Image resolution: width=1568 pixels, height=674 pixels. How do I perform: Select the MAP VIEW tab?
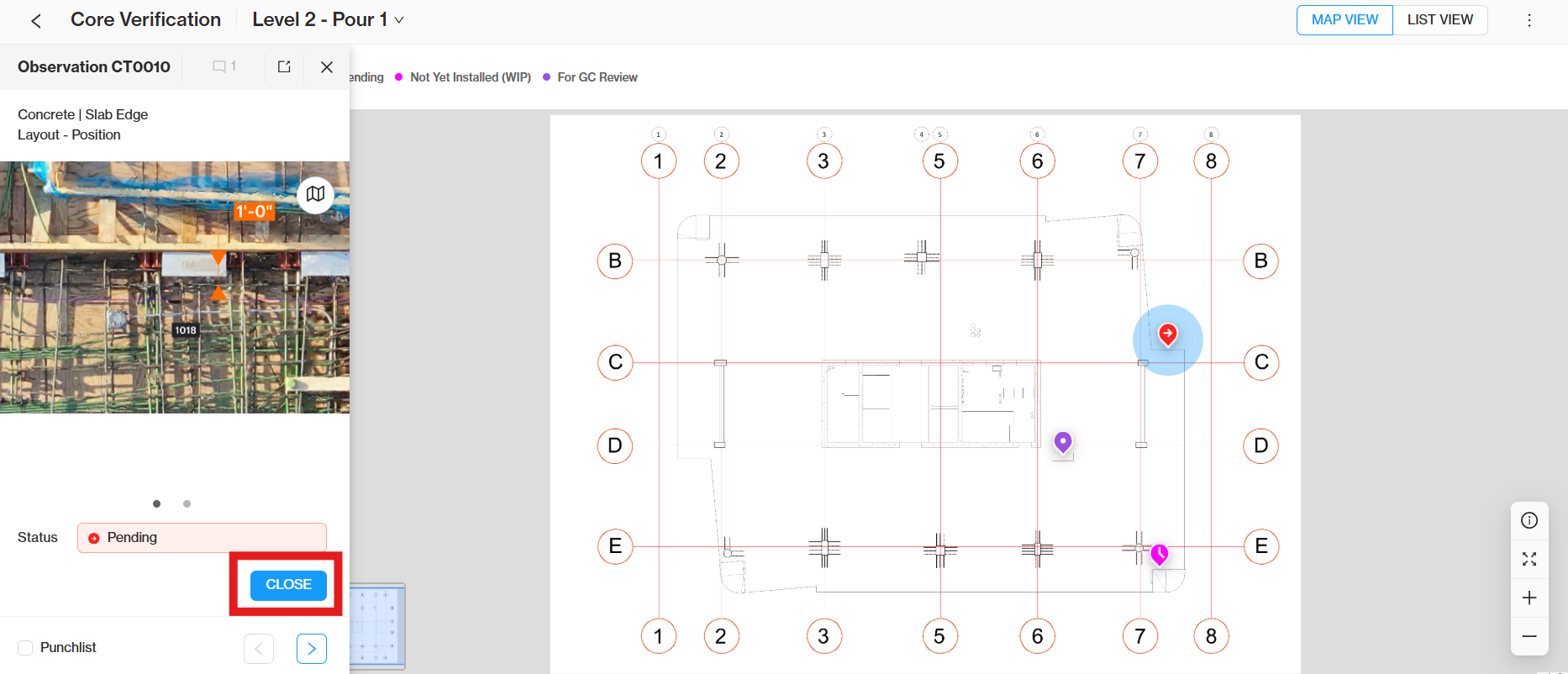point(1344,20)
